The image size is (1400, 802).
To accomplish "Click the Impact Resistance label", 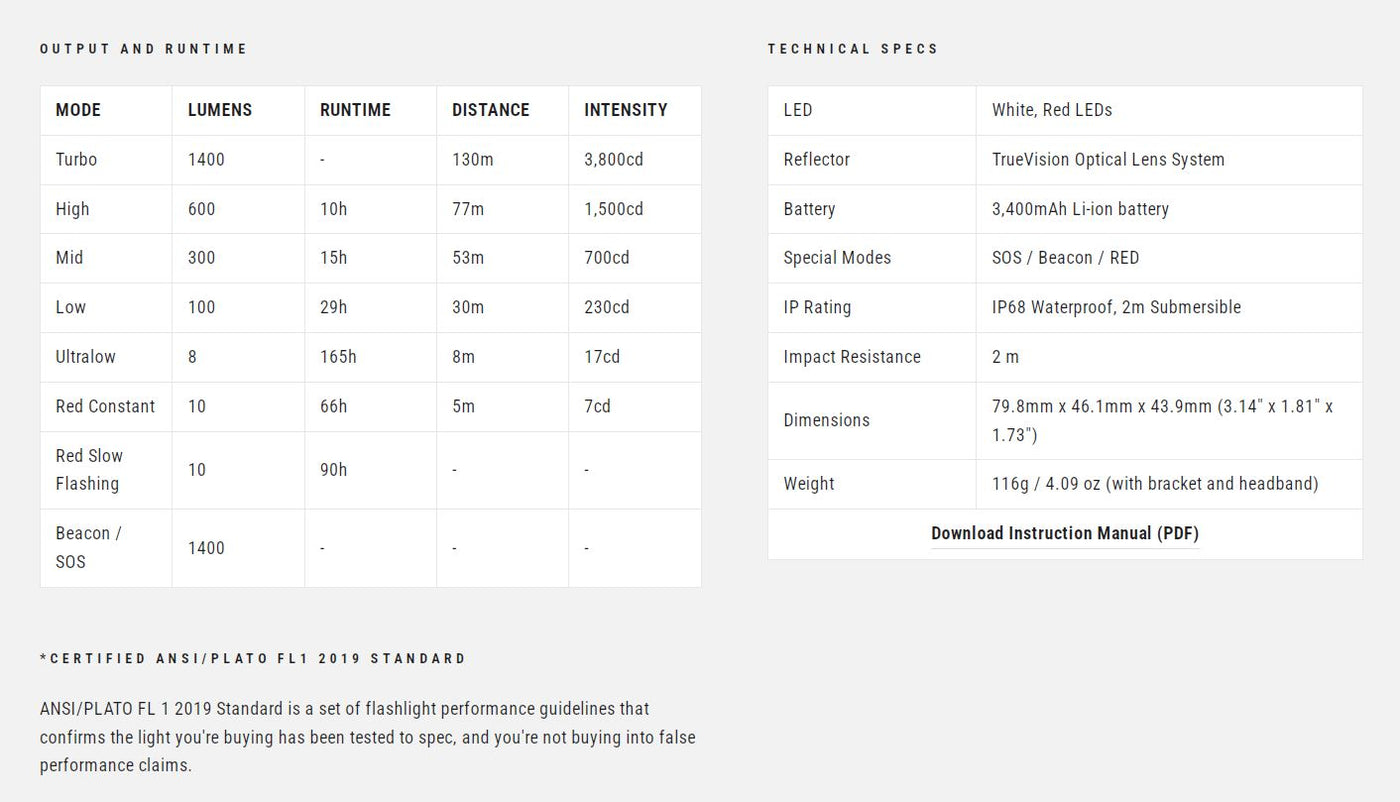I will point(852,356).
